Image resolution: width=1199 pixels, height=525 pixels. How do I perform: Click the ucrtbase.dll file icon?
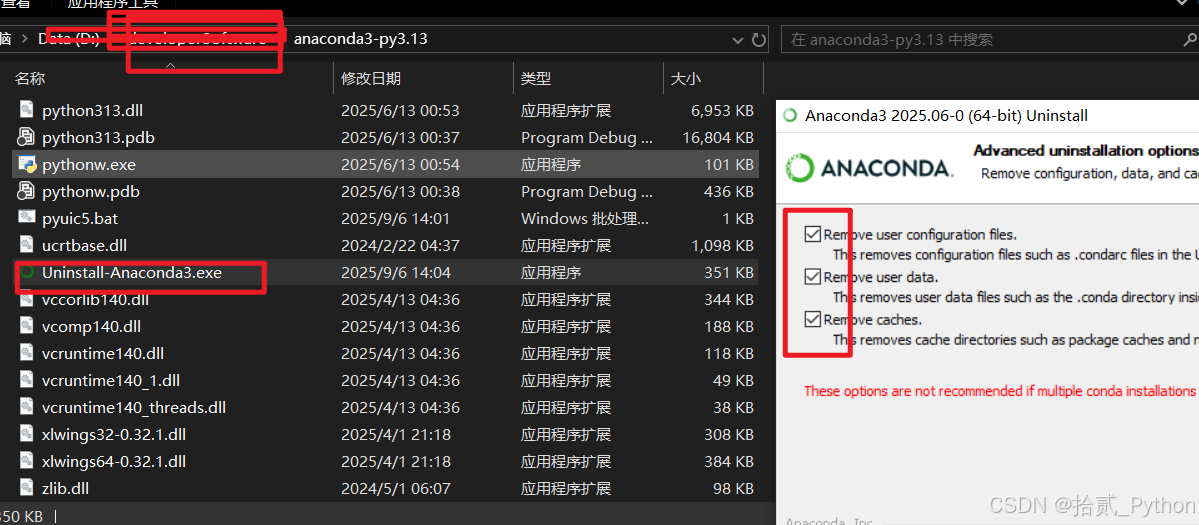tap(26, 245)
